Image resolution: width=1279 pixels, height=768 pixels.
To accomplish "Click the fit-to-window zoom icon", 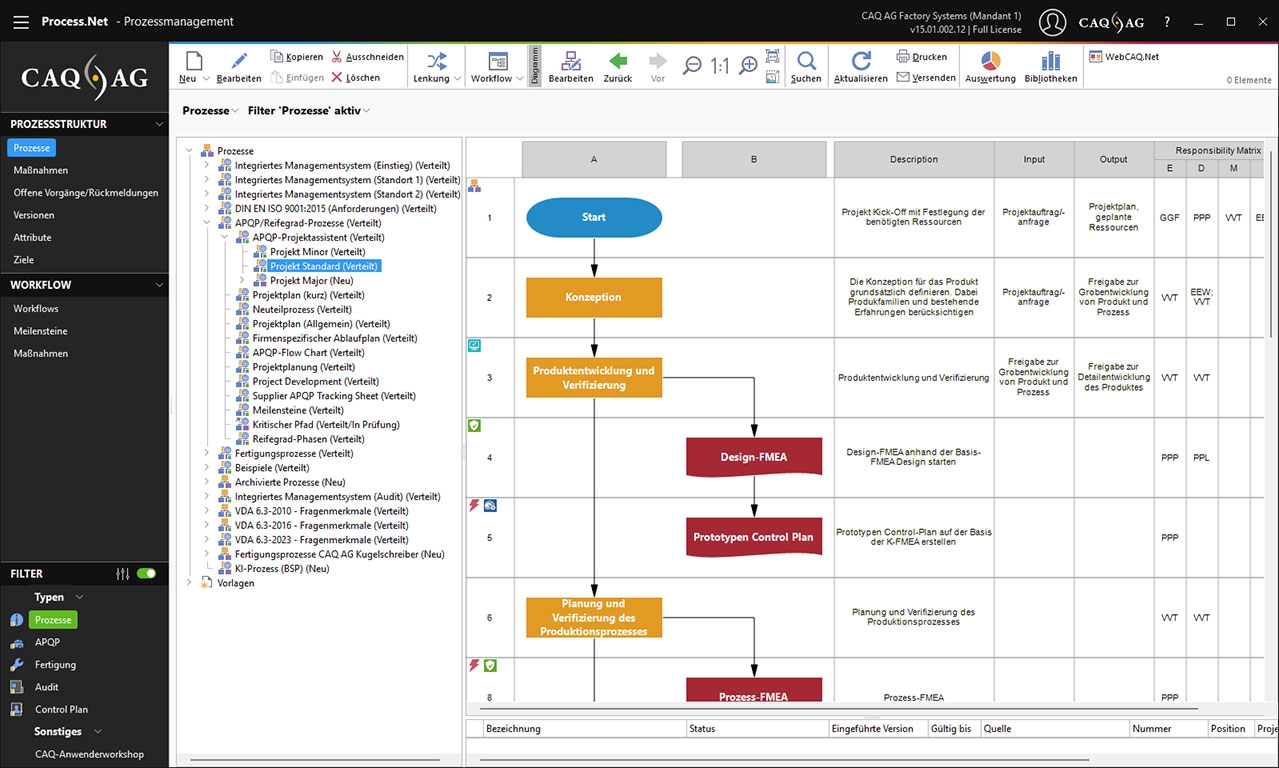I will (772, 57).
